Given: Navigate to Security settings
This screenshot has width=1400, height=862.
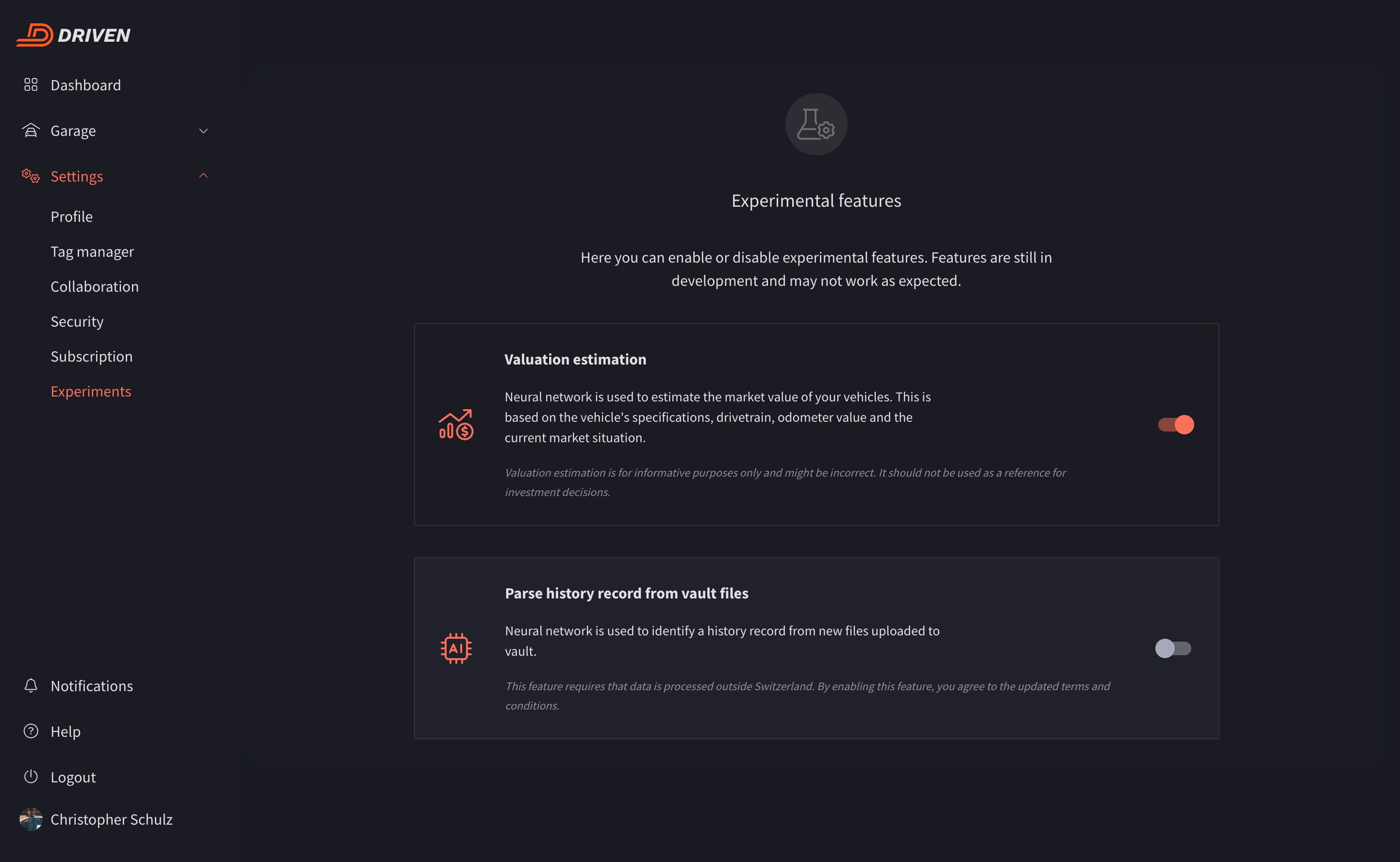Looking at the screenshot, I should [77, 321].
